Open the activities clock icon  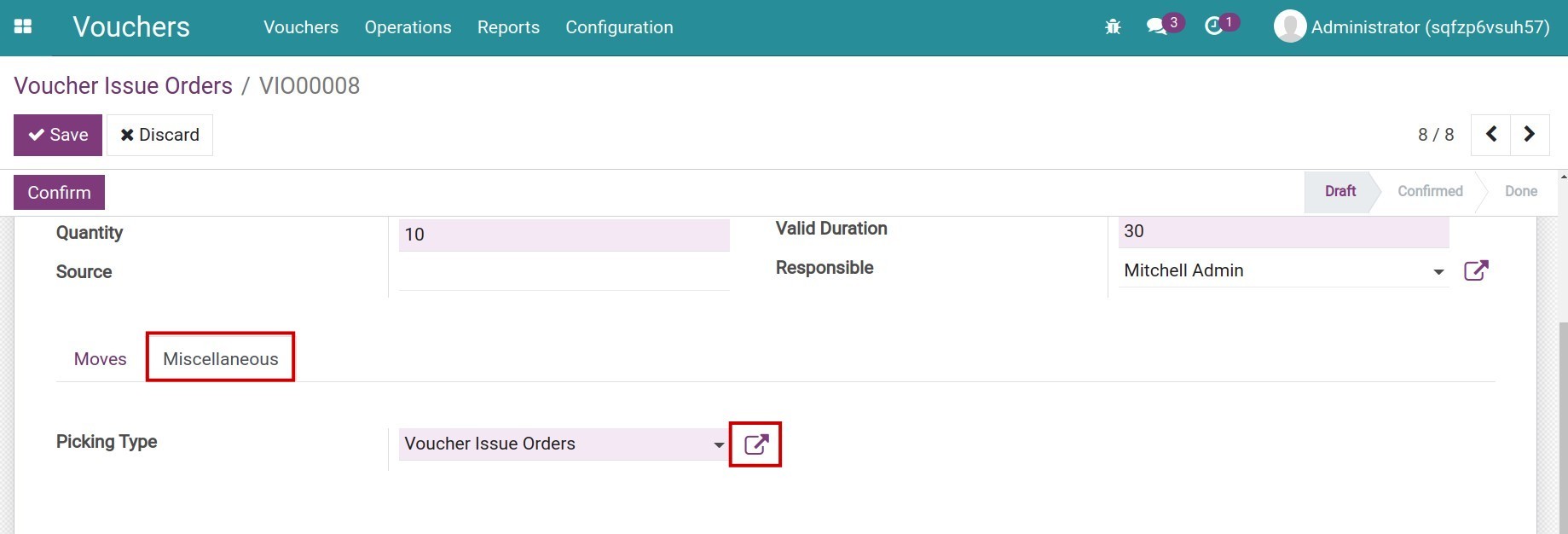click(1213, 26)
